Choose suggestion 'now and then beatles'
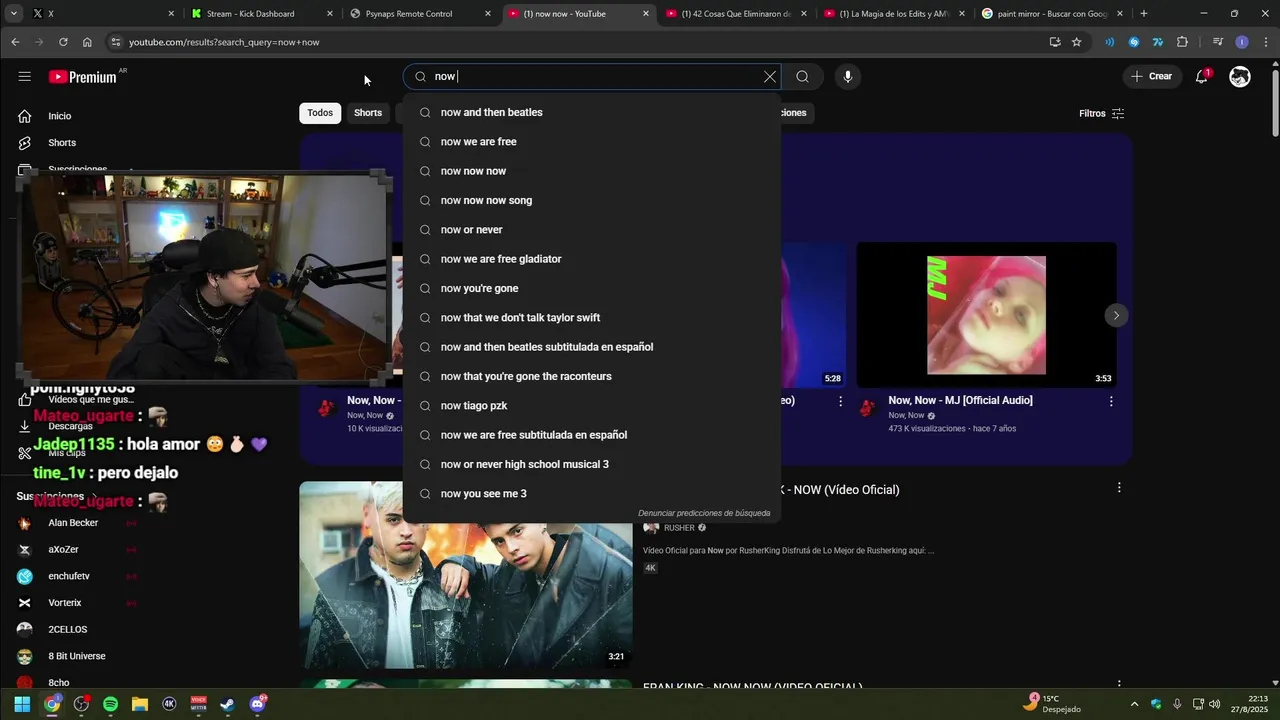Viewport: 1280px width, 720px height. point(591,112)
